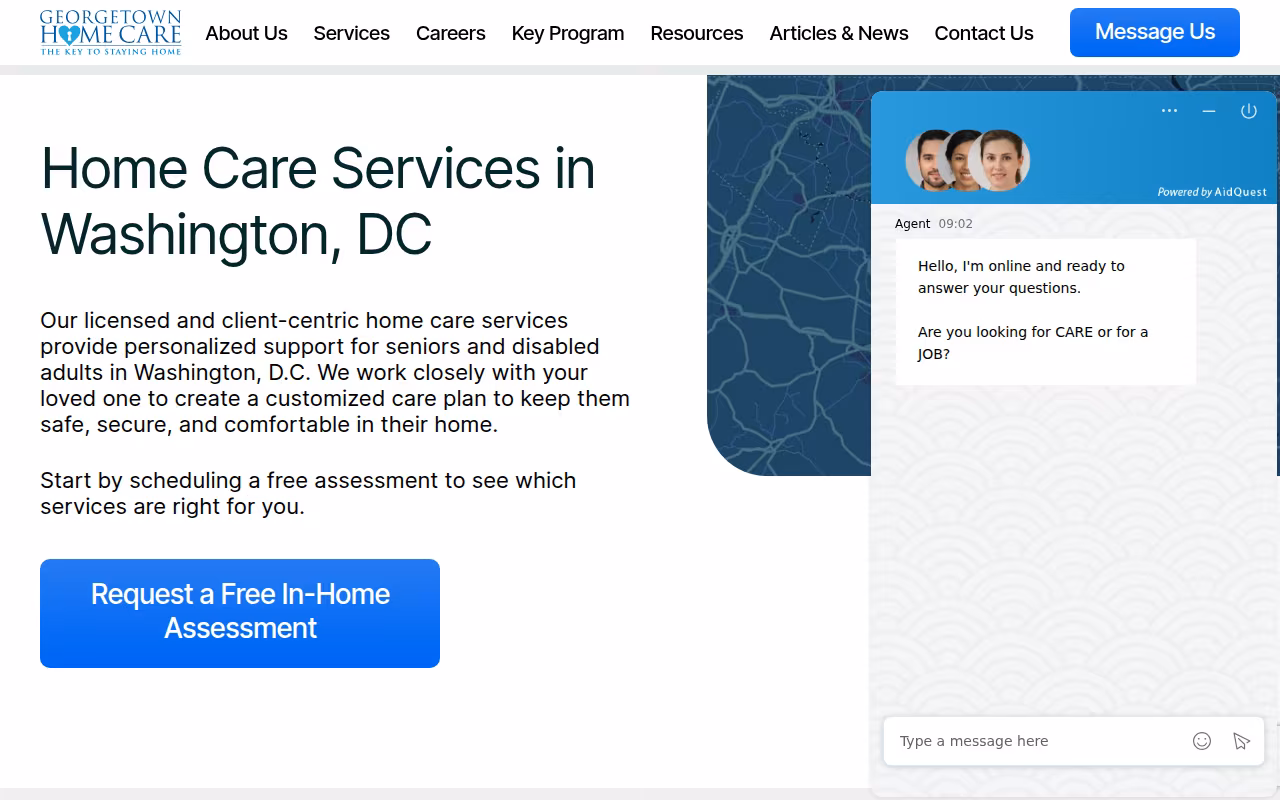
Task: Open the chat options ellipsis menu
Action: 1169,111
